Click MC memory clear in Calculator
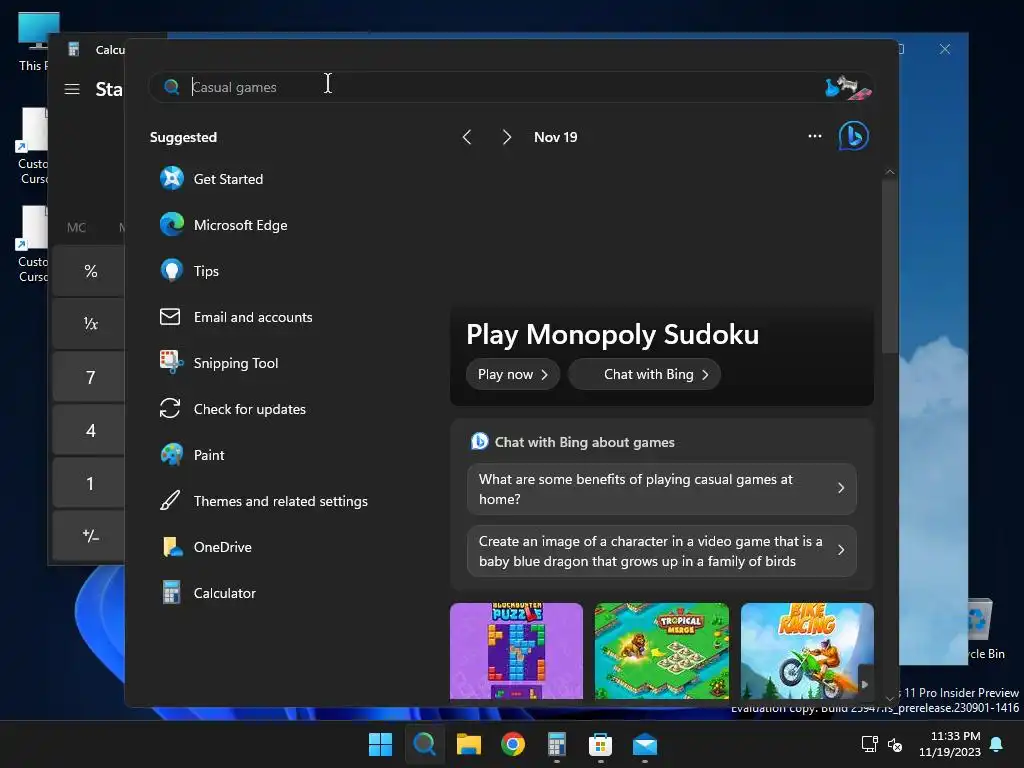 (x=76, y=227)
